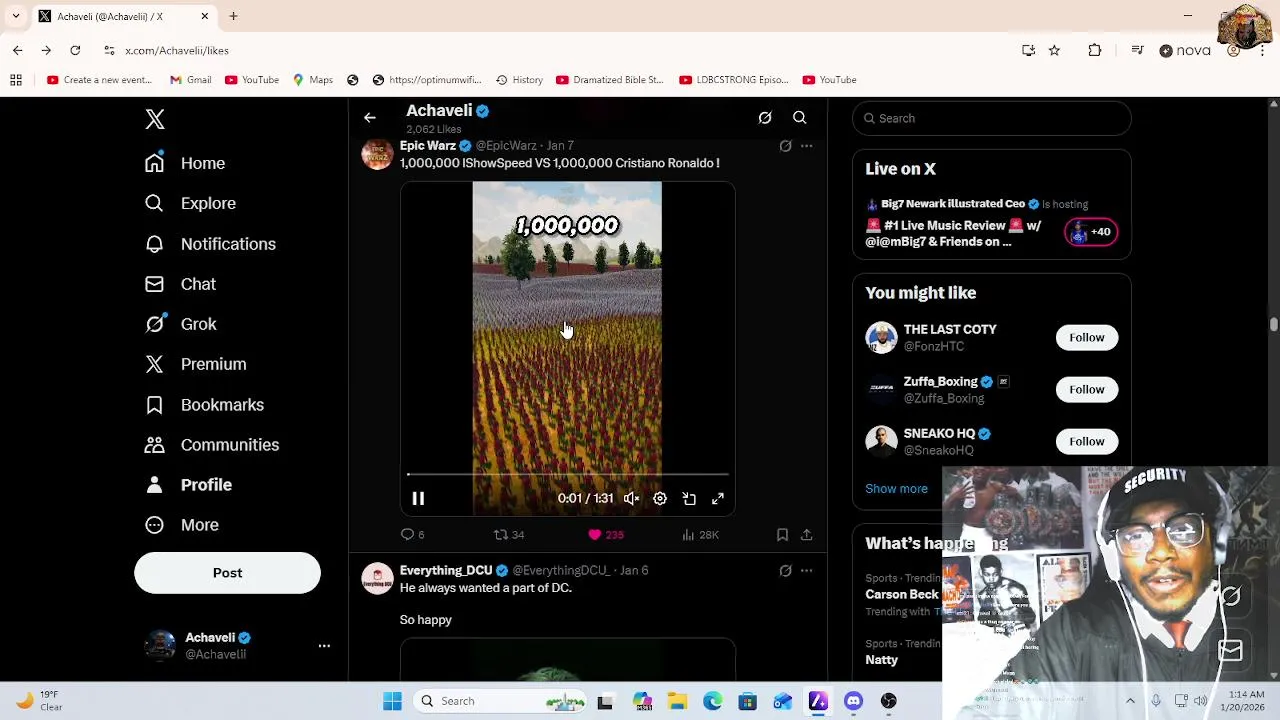Open video settings gear
1280x720 pixels.
[x=660, y=498]
